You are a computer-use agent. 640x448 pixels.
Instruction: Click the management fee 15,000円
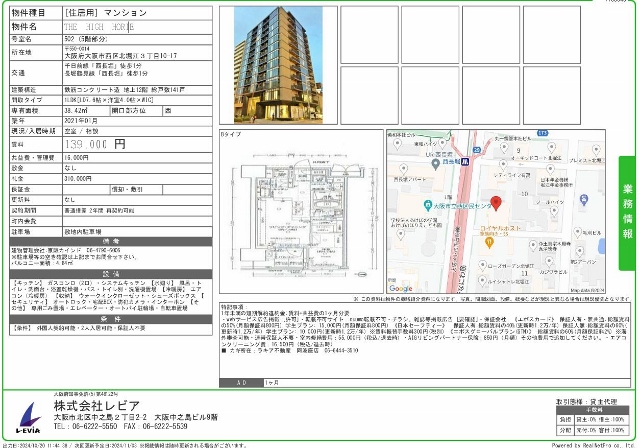pos(76,157)
